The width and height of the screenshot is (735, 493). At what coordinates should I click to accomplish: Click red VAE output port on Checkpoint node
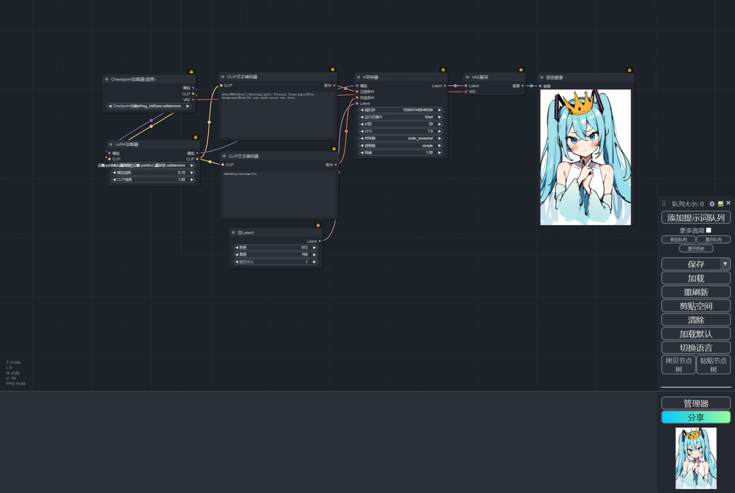pyautogui.click(x=193, y=100)
